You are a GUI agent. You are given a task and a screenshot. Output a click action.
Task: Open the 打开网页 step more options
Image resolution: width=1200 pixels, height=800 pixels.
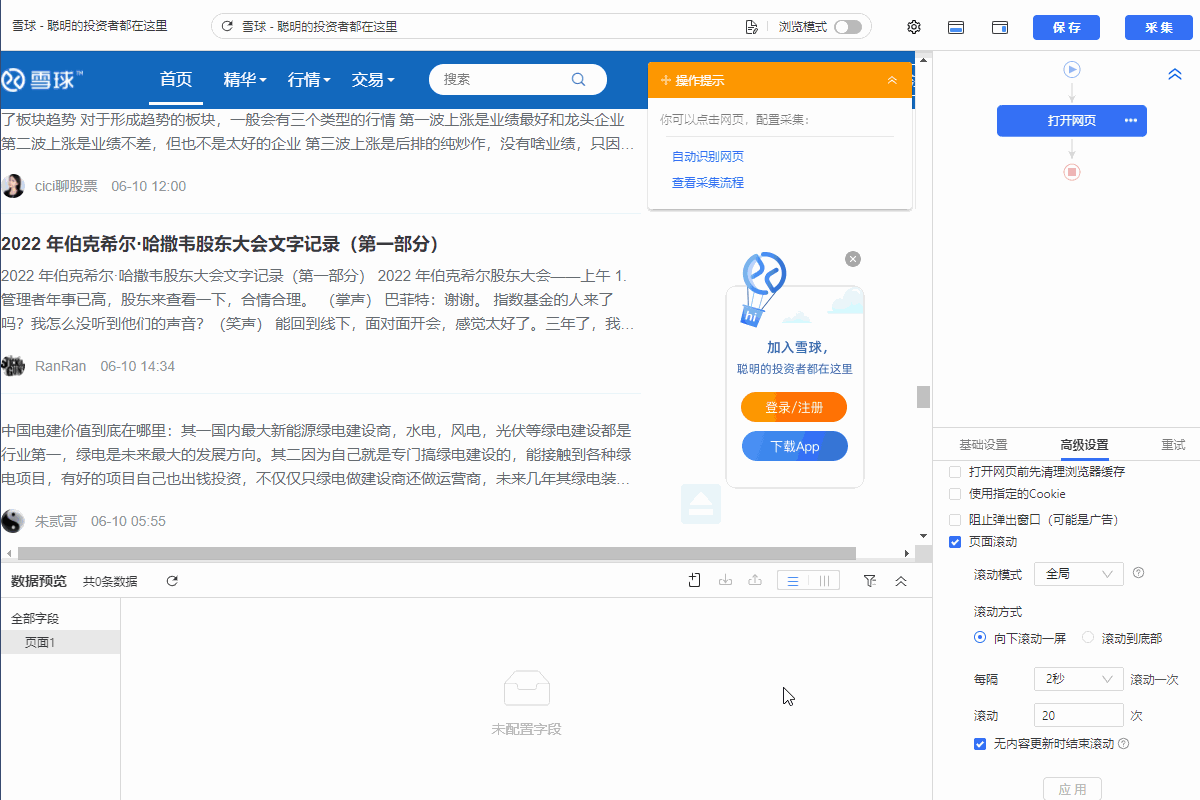point(1131,121)
